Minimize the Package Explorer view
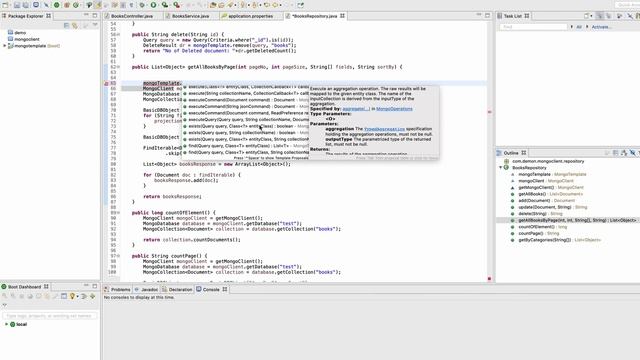Screen dimensions: 640x360 point(86,16)
